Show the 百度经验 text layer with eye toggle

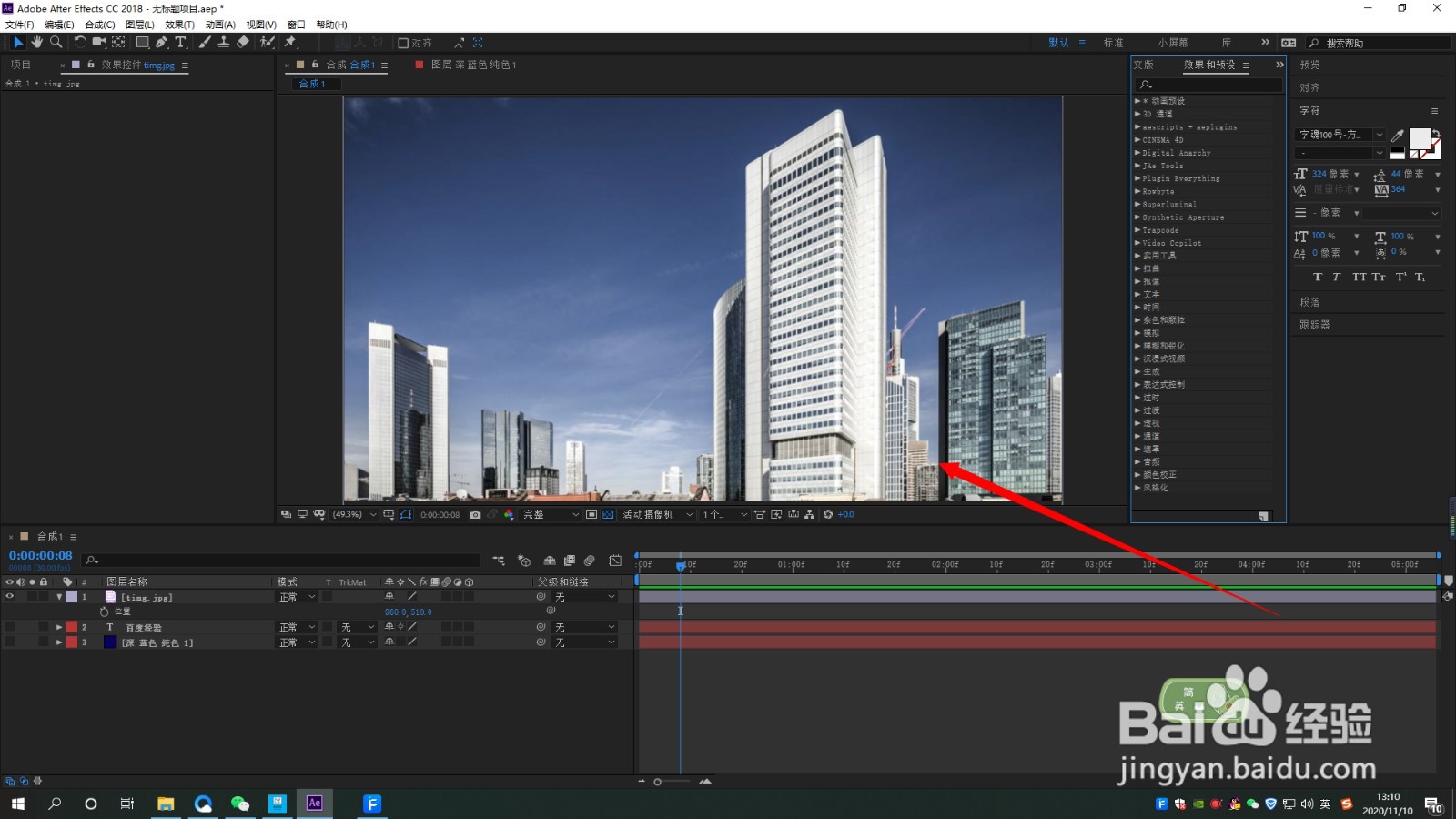point(10,627)
